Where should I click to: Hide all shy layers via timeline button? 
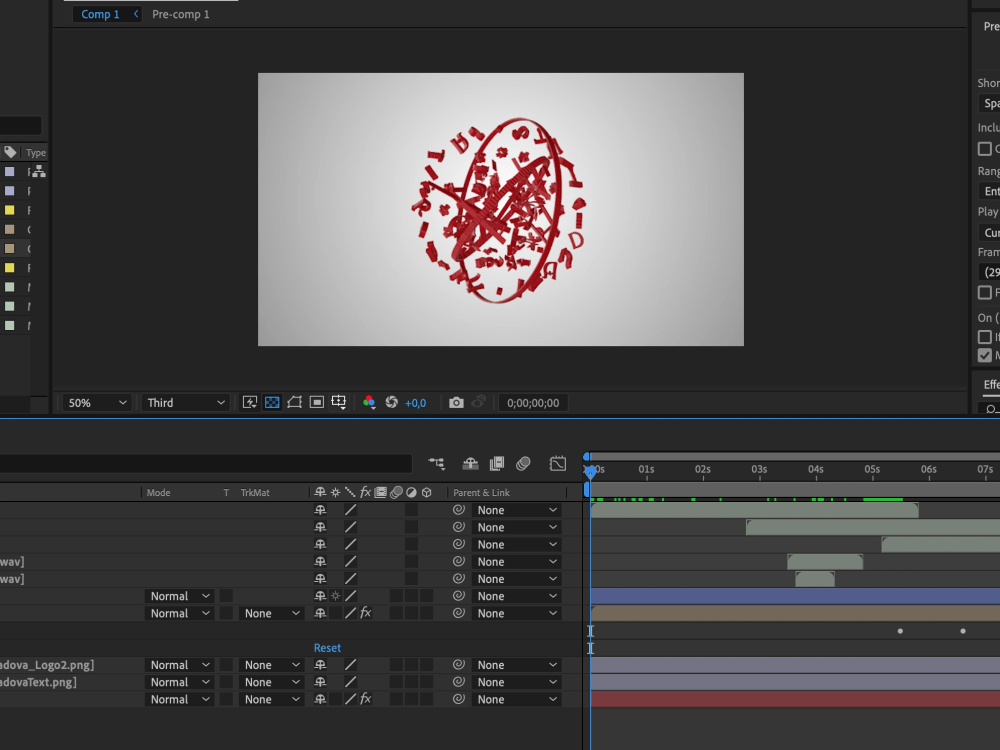point(471,464)
